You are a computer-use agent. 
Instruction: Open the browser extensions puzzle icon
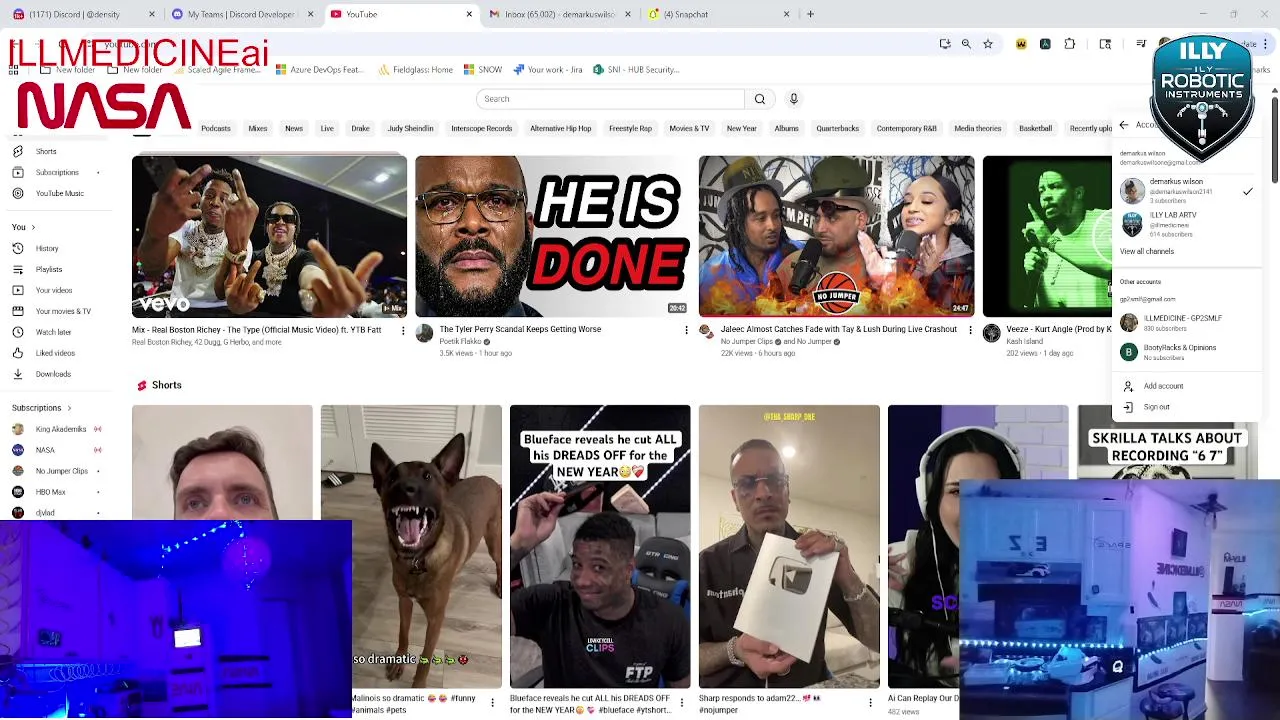tap(1070, 44)
